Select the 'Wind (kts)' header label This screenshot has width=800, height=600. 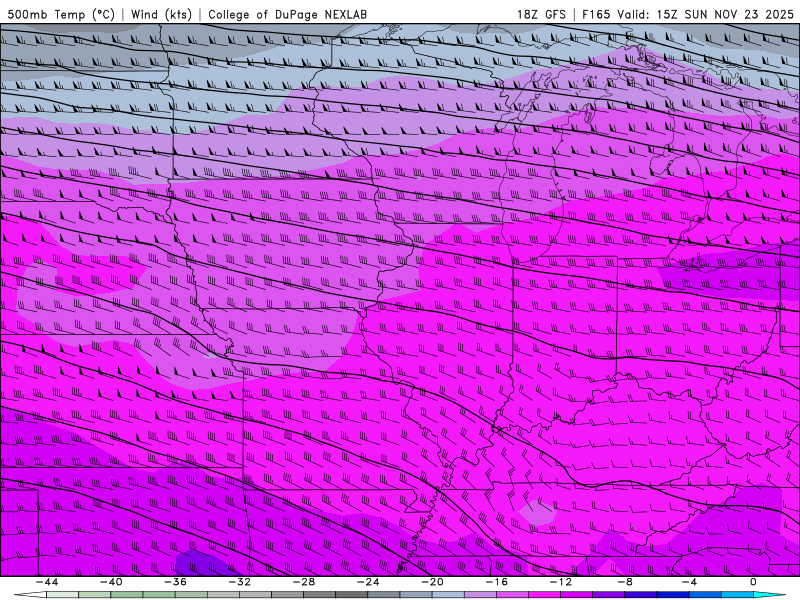coord(161,14)
